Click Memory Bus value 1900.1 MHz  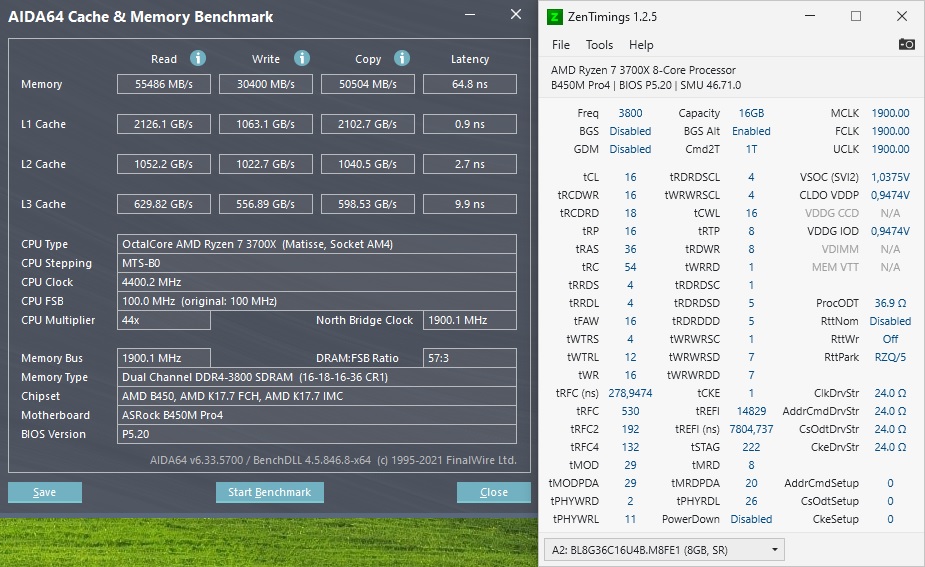click(164, 358)
